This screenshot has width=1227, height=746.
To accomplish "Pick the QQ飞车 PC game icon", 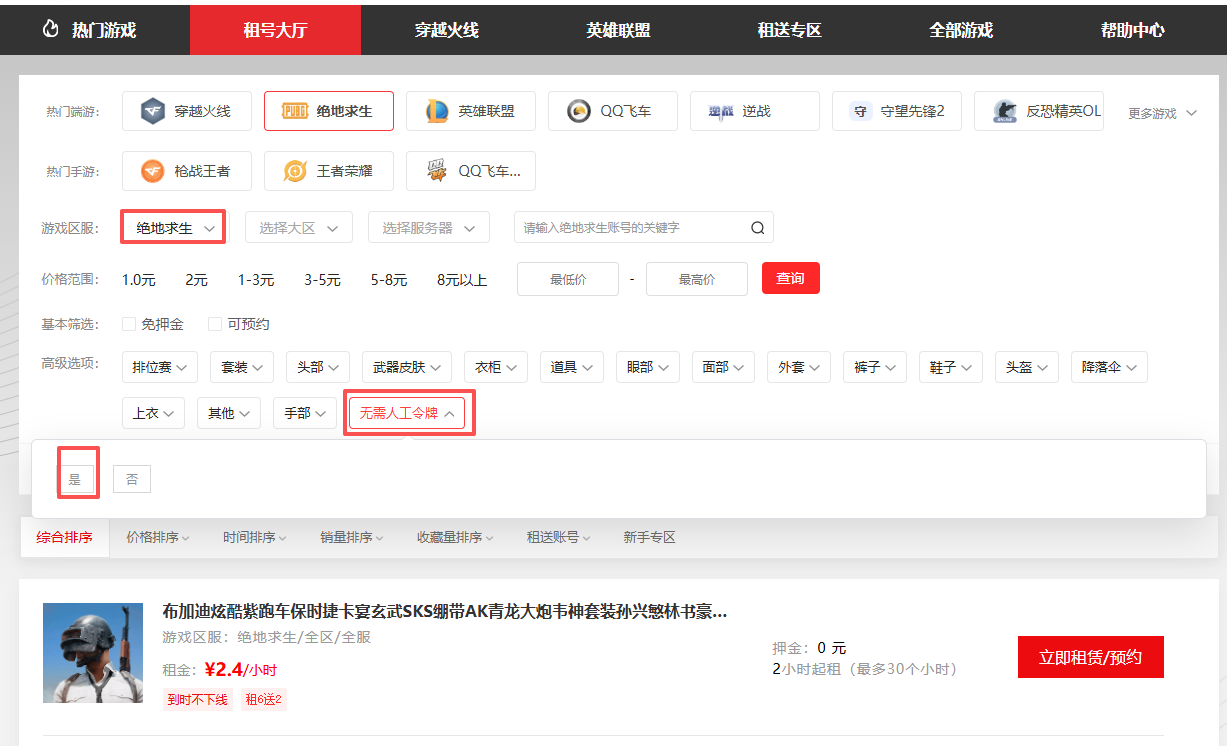I will 579,111.
